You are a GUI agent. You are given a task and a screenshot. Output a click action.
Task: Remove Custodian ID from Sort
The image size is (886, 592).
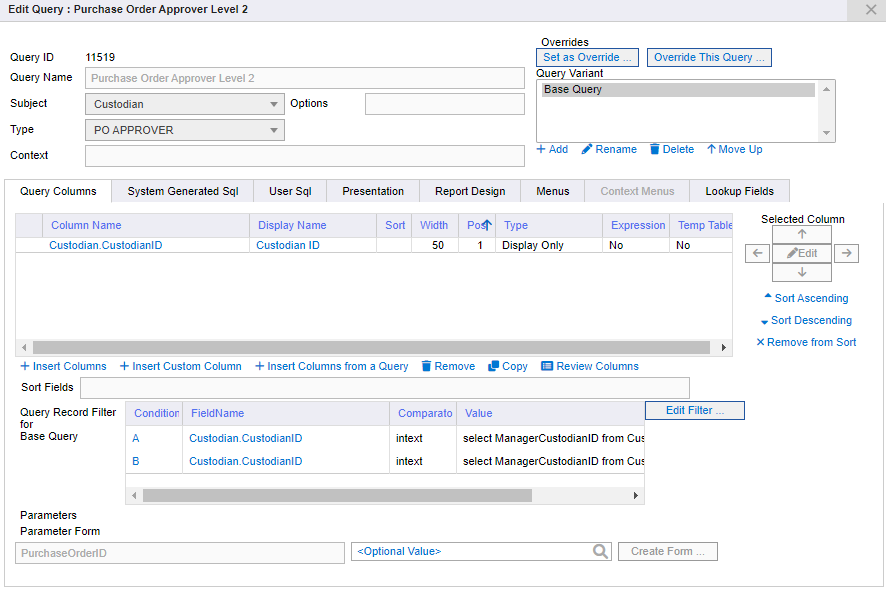pos(806,342)
